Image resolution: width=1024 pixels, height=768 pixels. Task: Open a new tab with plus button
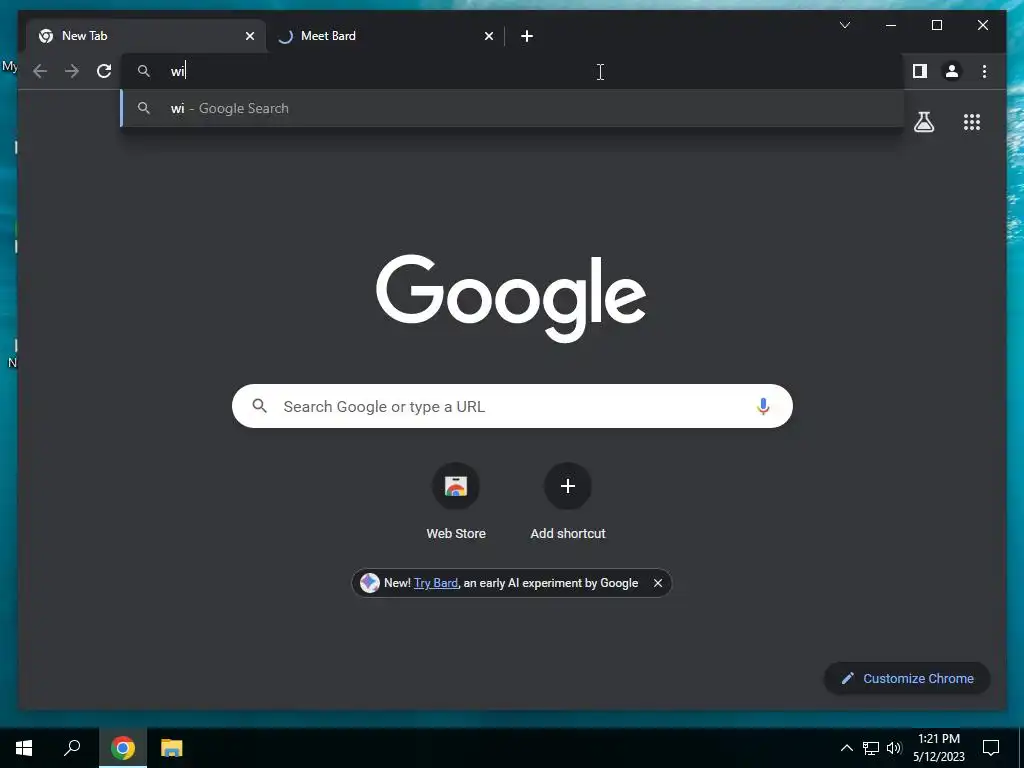click(x=527, y=37)
